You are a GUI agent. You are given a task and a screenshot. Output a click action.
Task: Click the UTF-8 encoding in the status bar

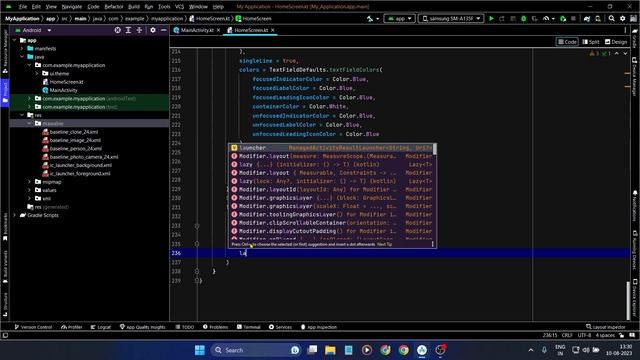coord(584,335)
